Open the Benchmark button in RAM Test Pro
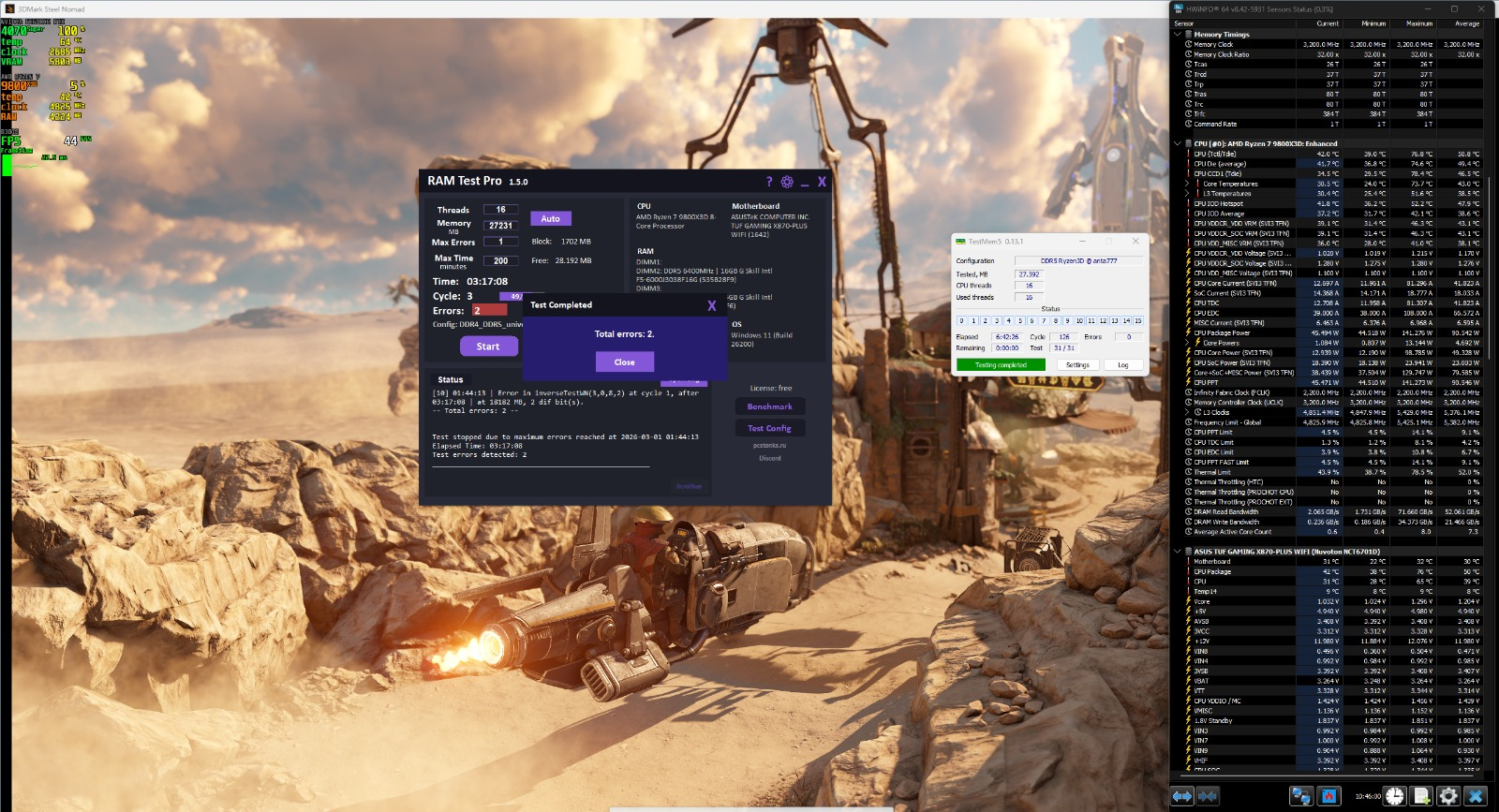Viewport: 1499px width, 812px height. tap(770, 406)
